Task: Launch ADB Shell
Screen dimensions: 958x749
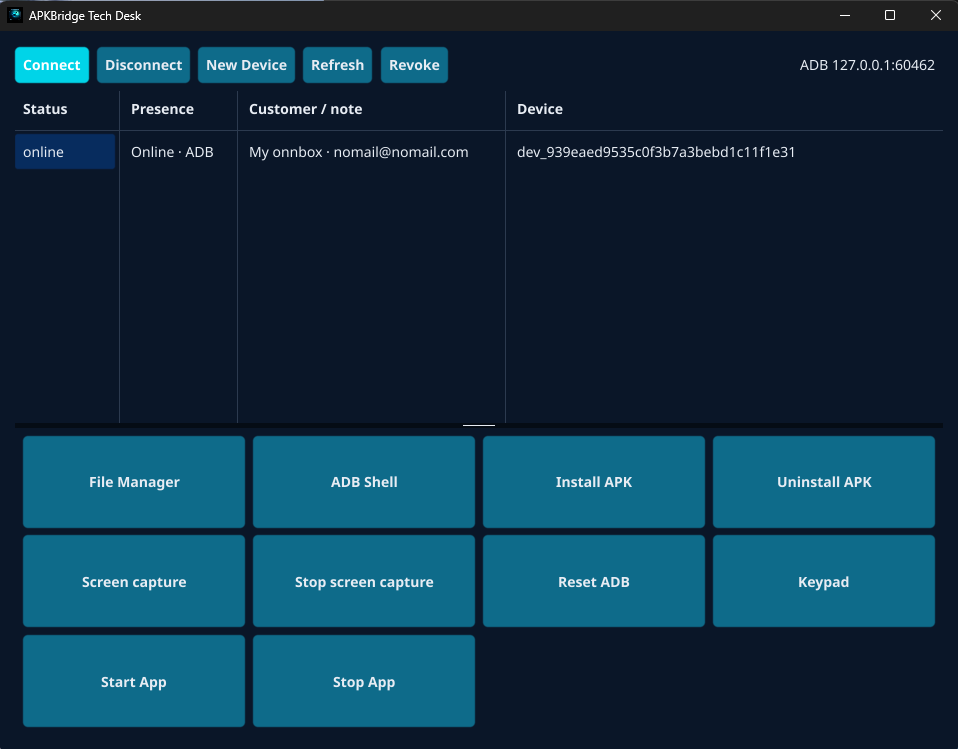Action: (x=364, y=482)
